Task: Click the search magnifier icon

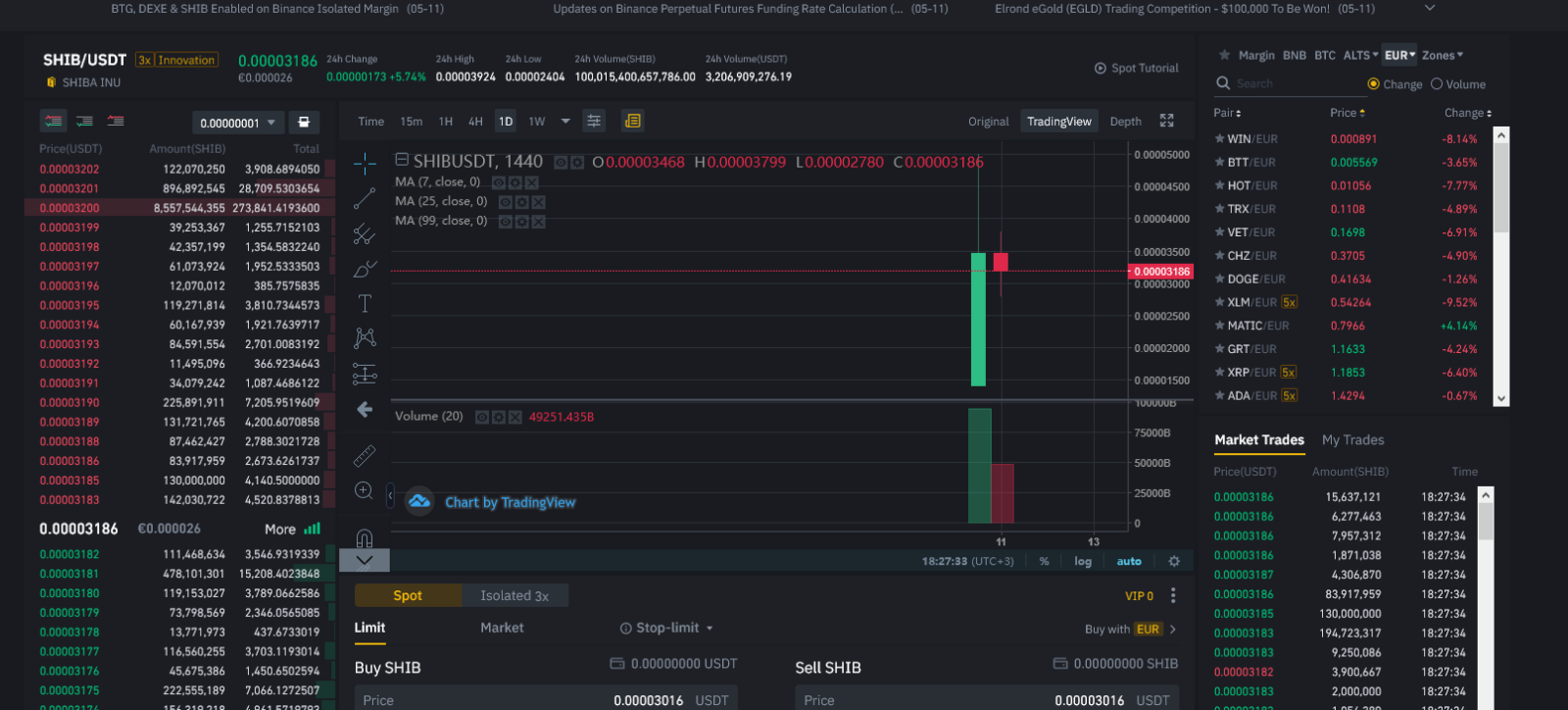Action: tap(1223, 83)
